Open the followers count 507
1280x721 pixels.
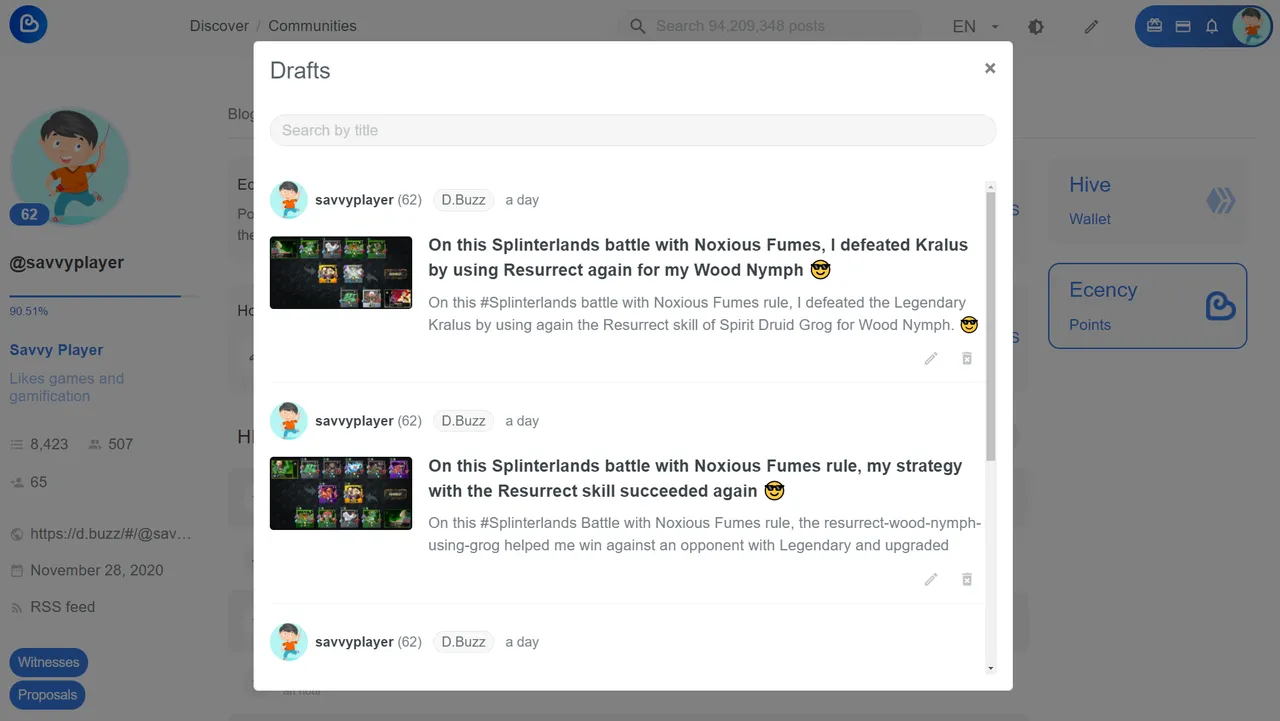[110, 444]
